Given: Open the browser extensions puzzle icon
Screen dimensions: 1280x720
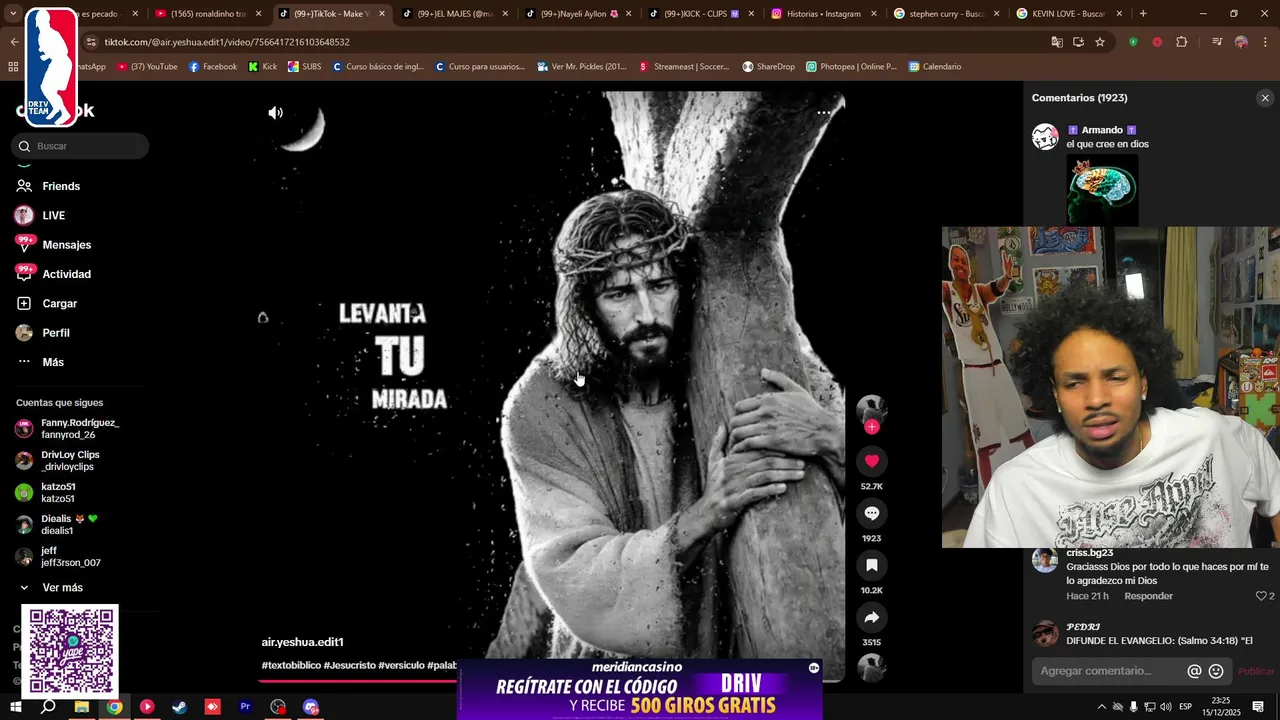Looking at the screenshot, I should (1182, 42).
